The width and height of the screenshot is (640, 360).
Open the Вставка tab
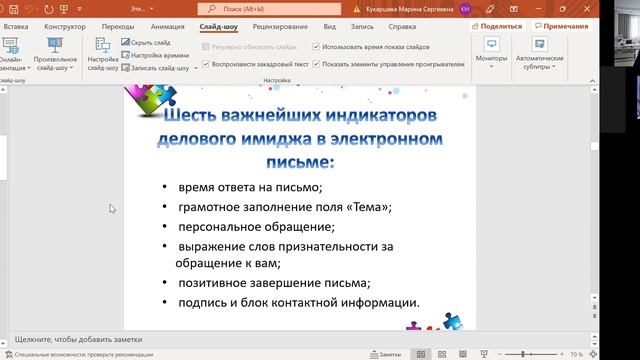pos(16,27)
